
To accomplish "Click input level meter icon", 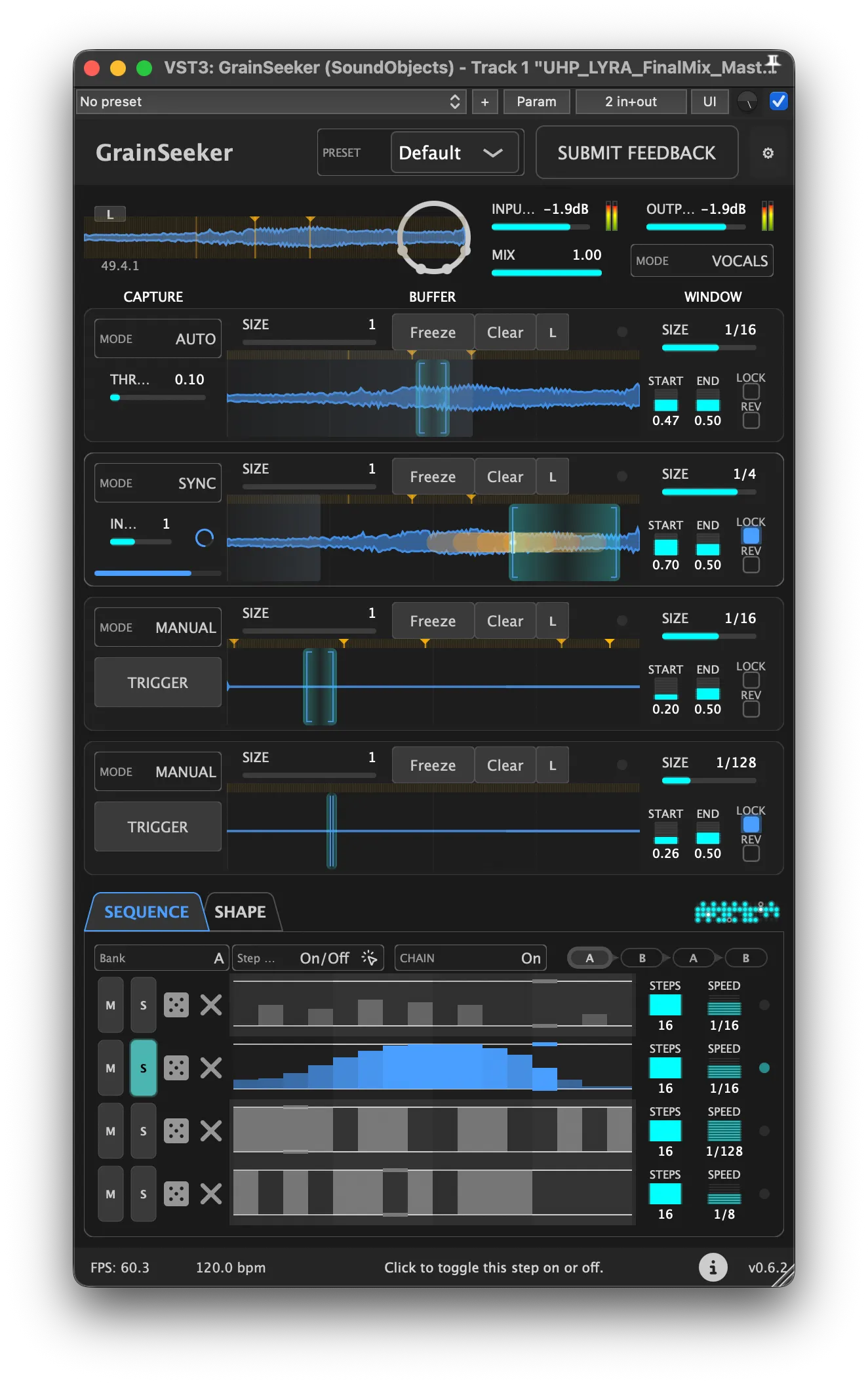I will coord(612,215).
